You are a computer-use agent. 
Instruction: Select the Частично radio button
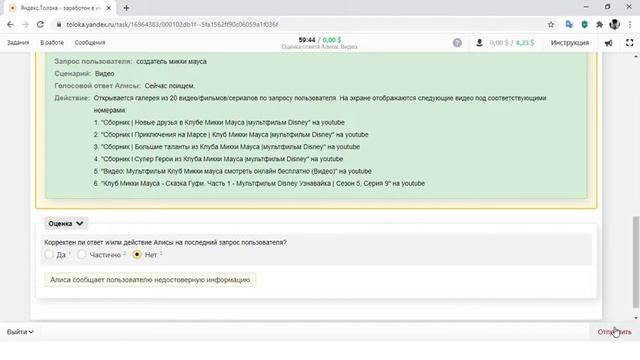tap(82, 254)
